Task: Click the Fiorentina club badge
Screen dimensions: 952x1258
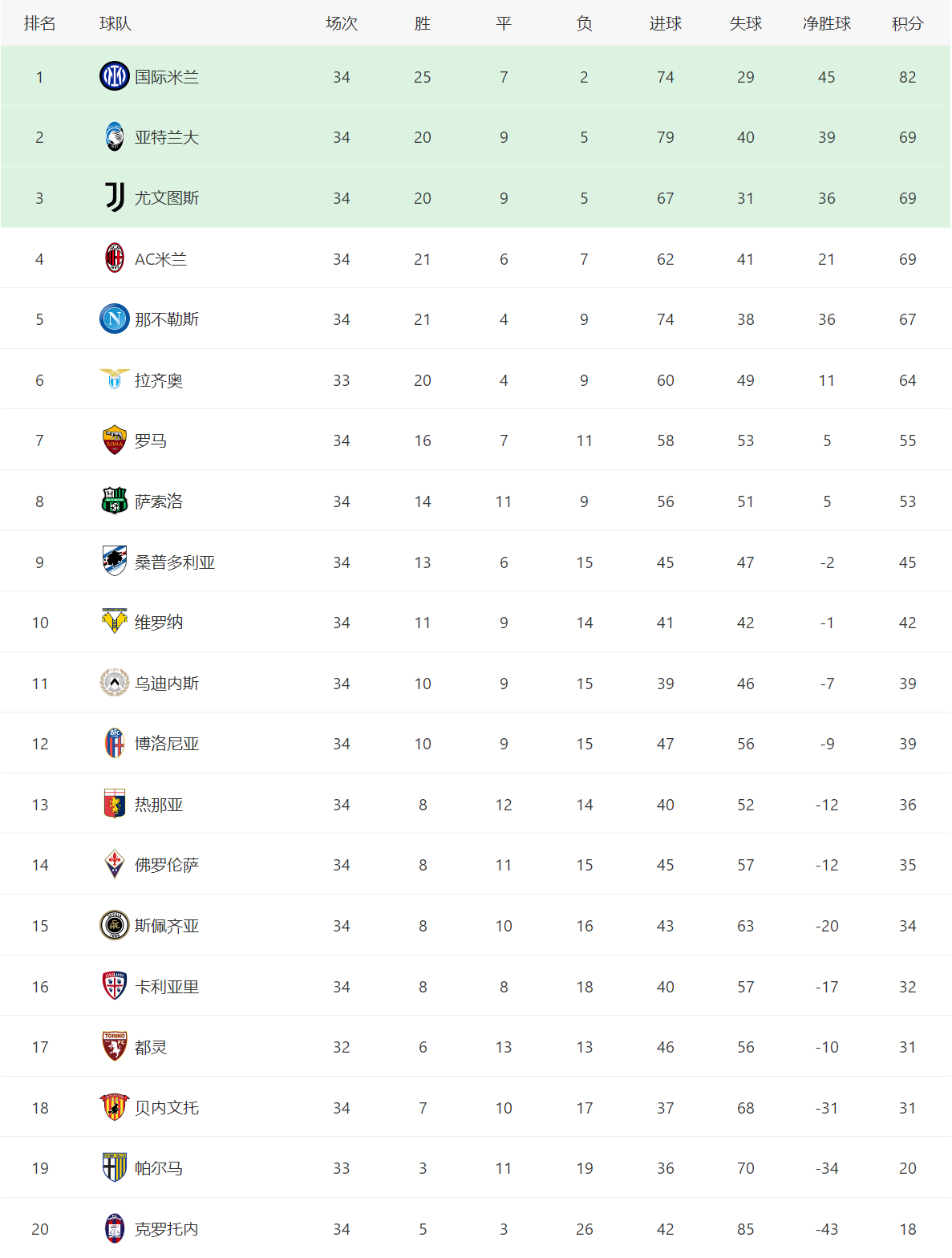Action: coord(115,864)
